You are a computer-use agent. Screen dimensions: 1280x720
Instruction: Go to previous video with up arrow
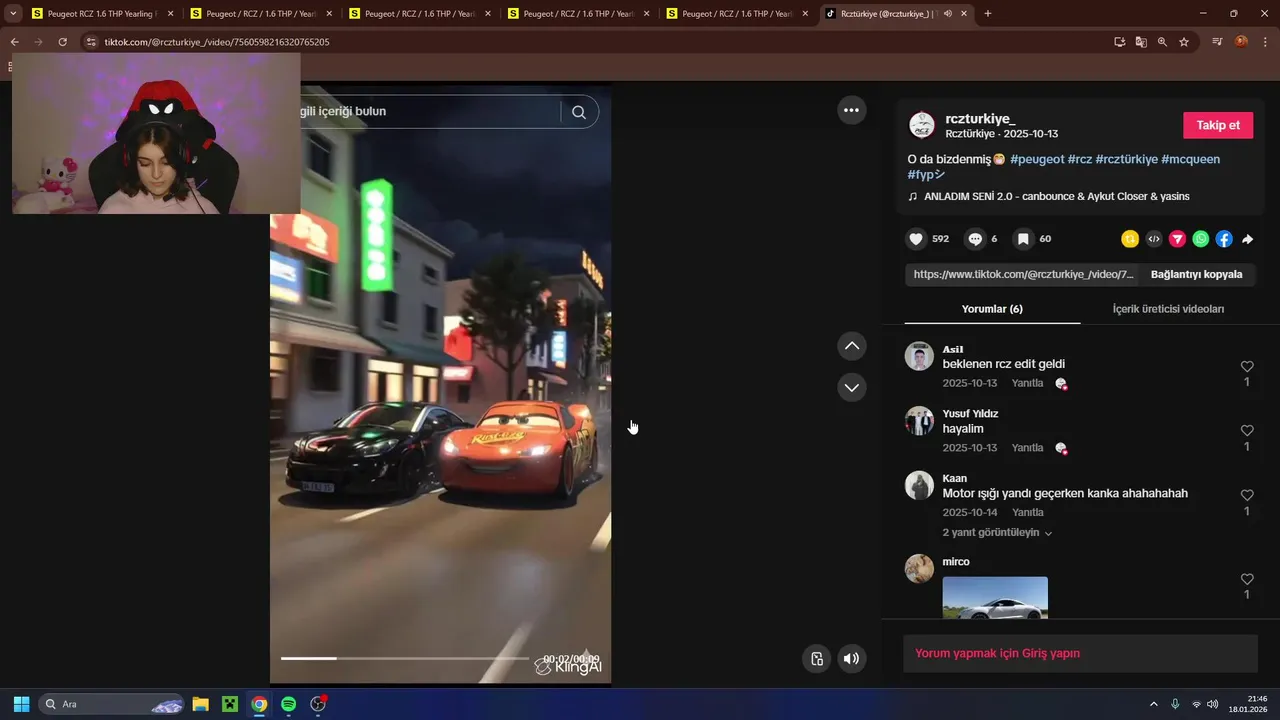pyautogui.click(x=851, y=346)
